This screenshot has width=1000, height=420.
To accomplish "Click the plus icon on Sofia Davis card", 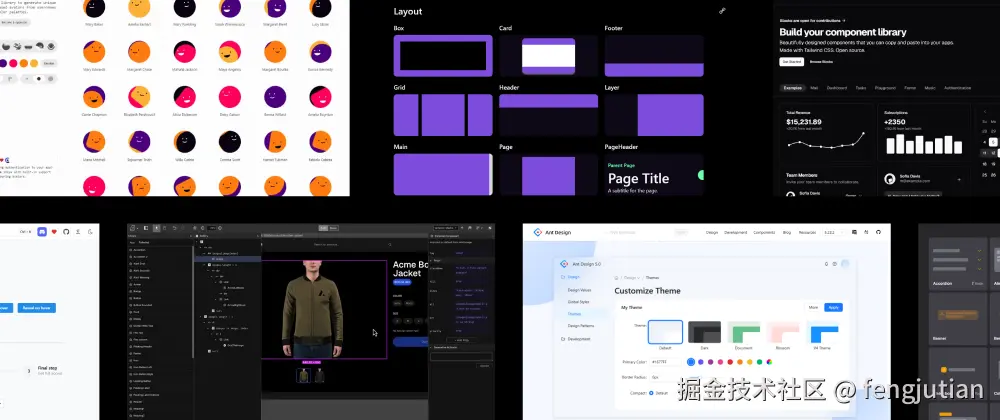I will click(x=959, y=180).
